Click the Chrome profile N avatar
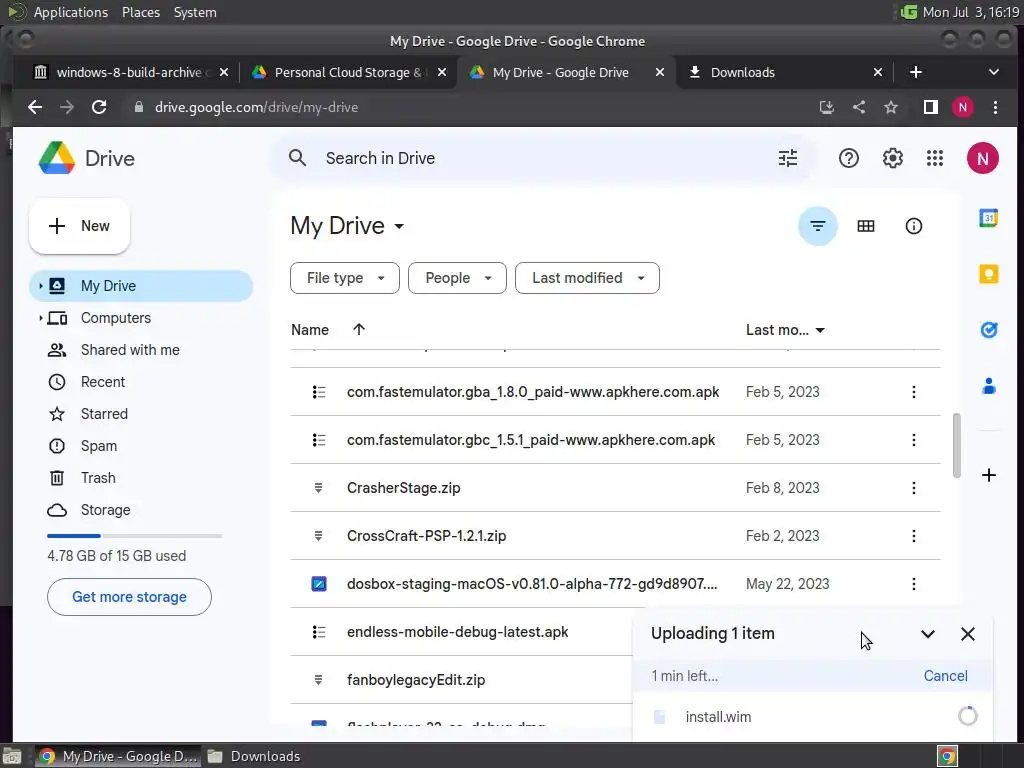 [962, 107]
